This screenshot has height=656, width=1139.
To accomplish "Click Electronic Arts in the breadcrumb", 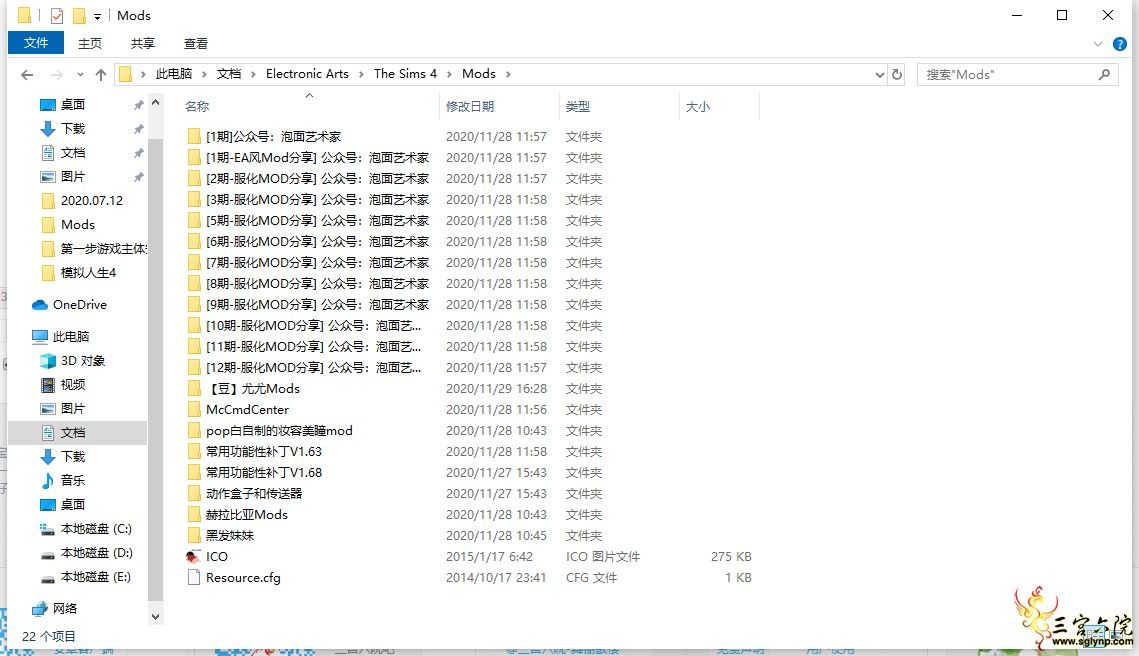I will [x=307, y=74].
